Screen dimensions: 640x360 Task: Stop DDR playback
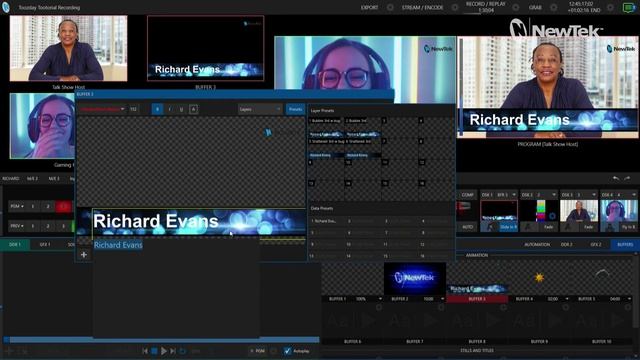tap(154, 351)
